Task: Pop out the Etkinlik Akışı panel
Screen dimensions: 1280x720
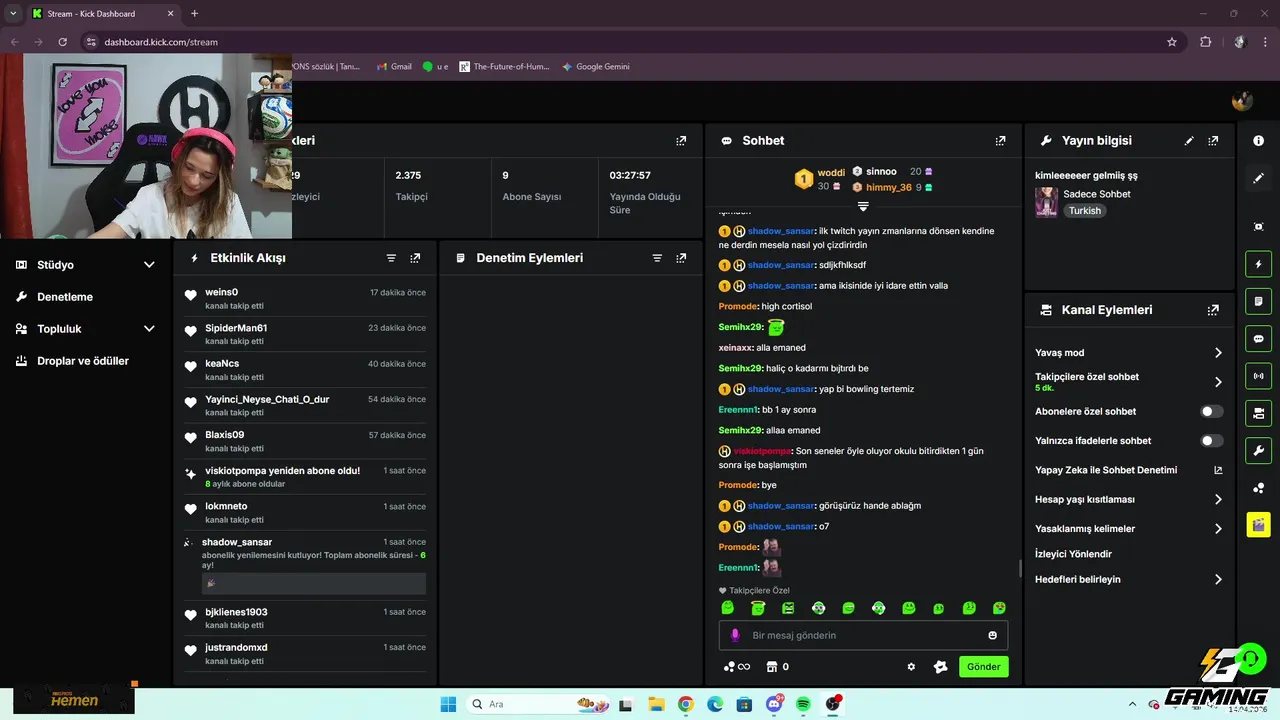Action: pos(415,258)
